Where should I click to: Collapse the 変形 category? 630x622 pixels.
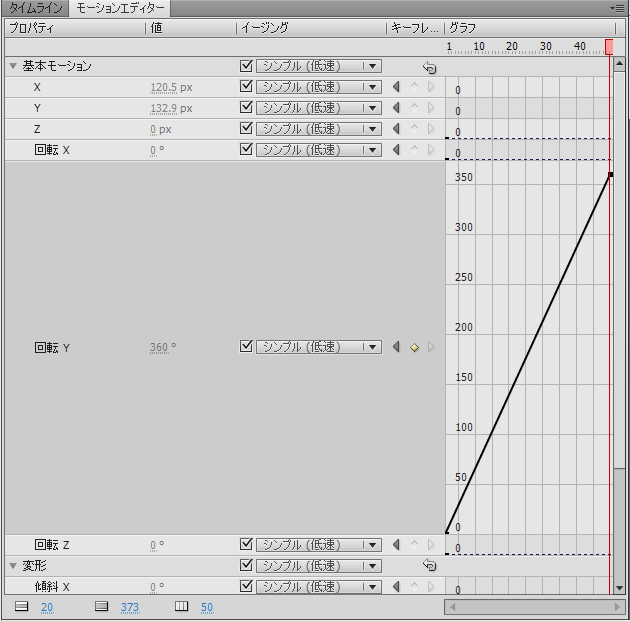click(x=13, y=566)
